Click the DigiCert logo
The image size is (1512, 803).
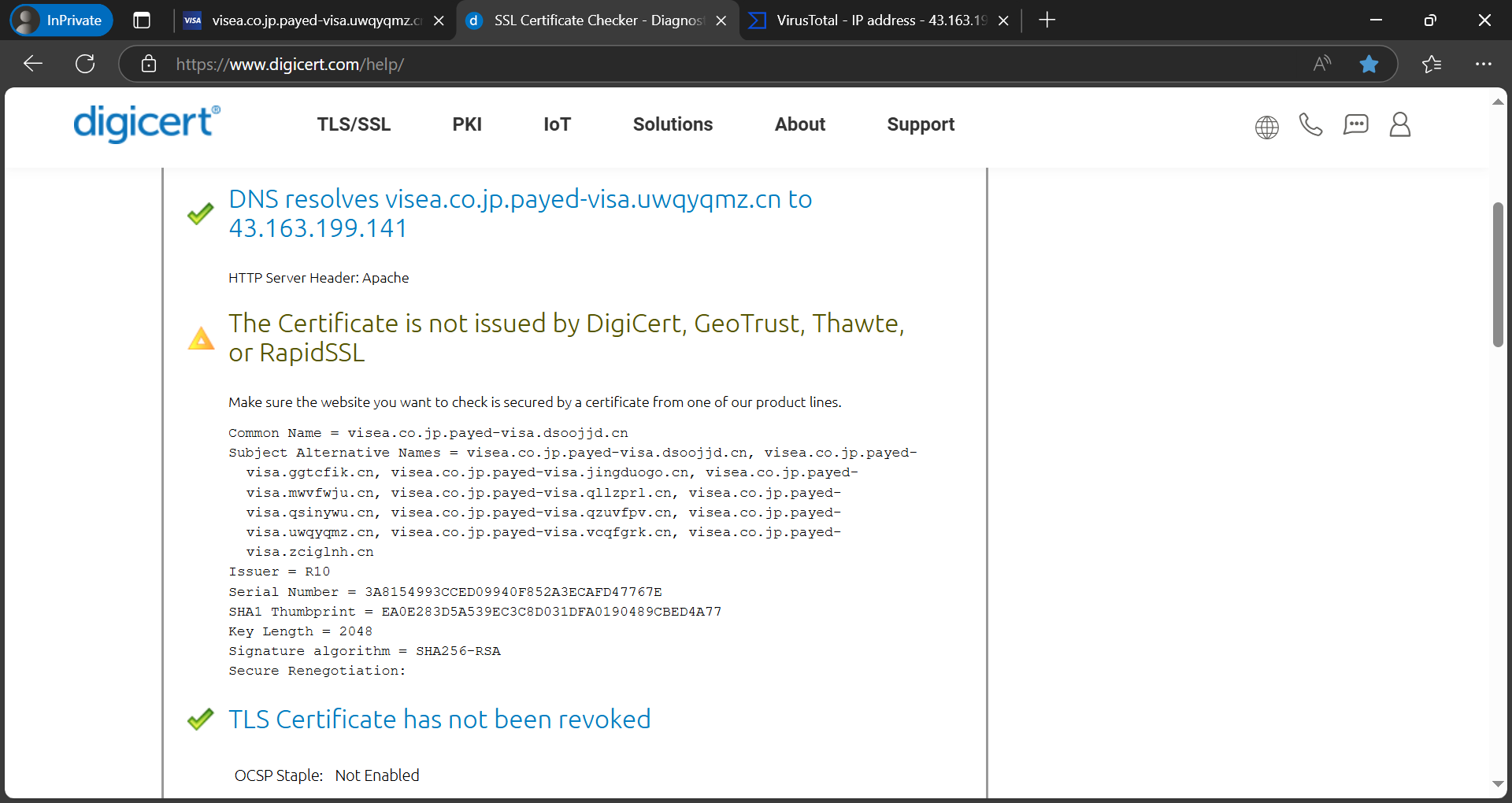[x=146, y=124]
